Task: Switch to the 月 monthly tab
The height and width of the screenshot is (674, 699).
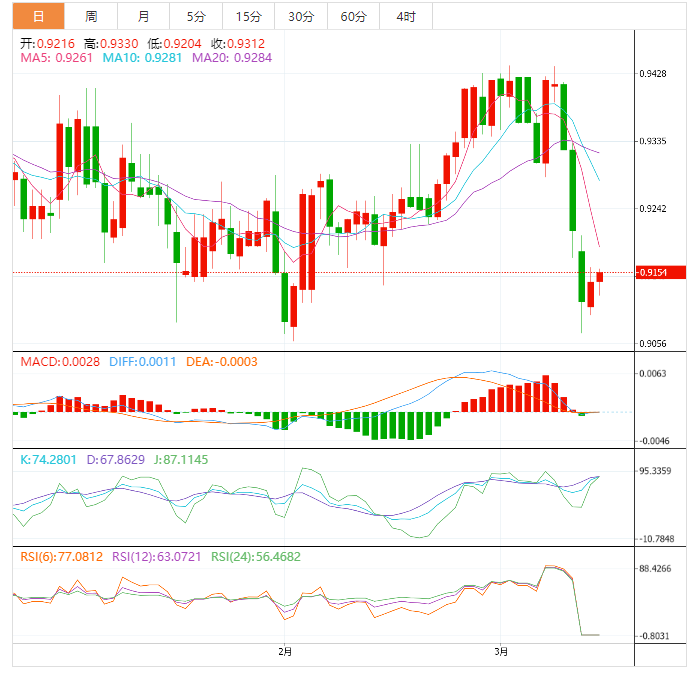Action: [x=143, y=16]
